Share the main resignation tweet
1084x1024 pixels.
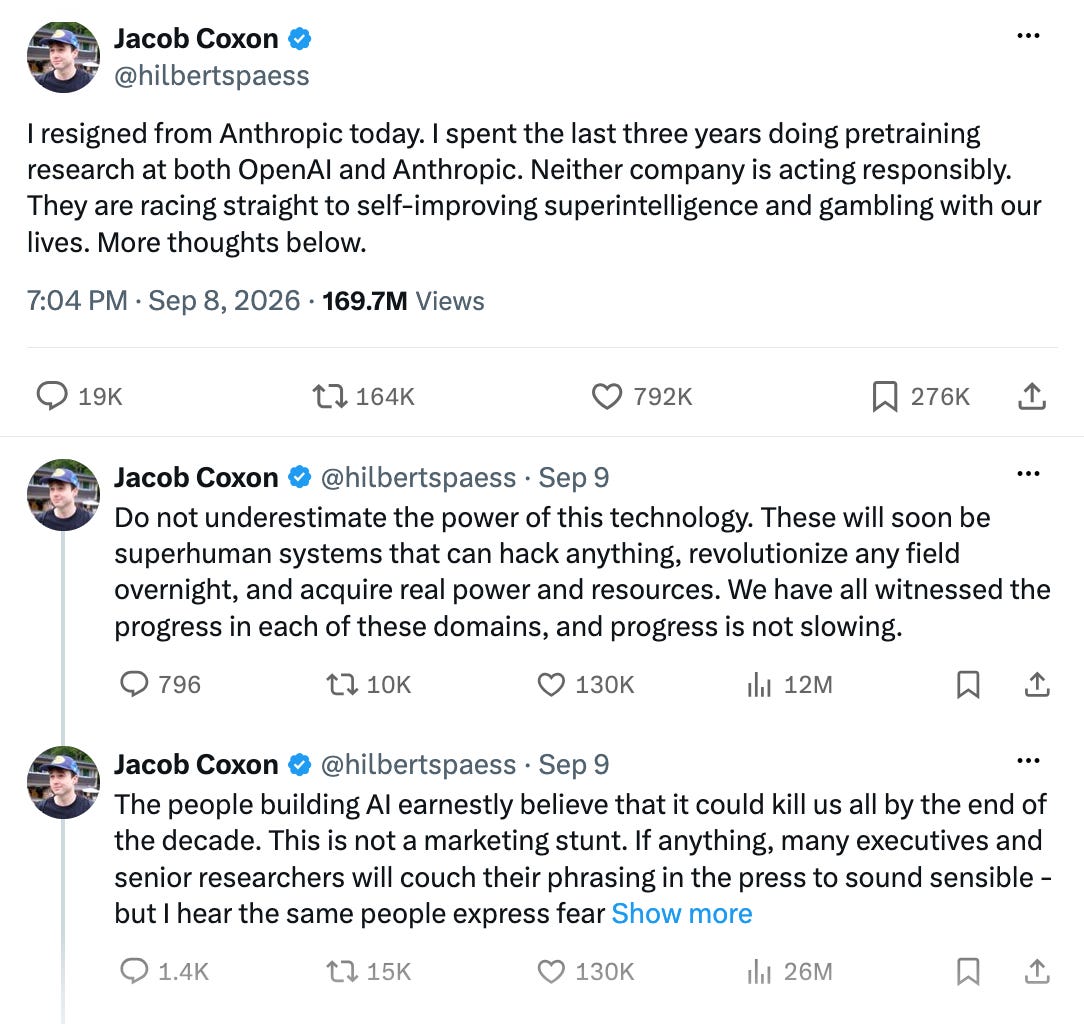coord(1031,396)
